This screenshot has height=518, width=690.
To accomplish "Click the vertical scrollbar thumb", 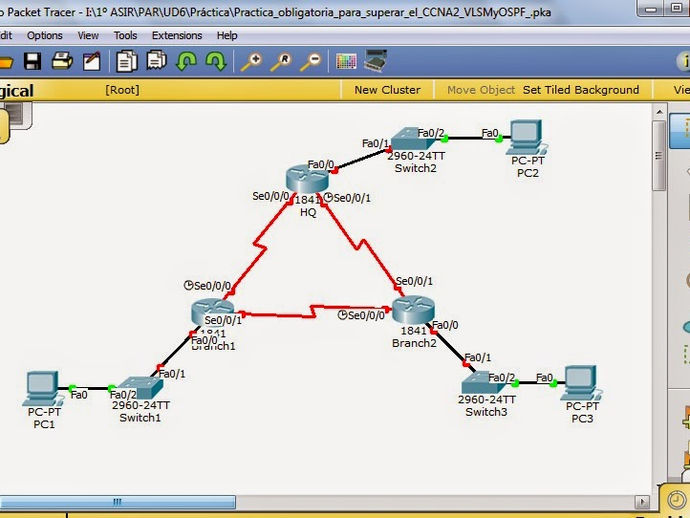I will [659, 156].
